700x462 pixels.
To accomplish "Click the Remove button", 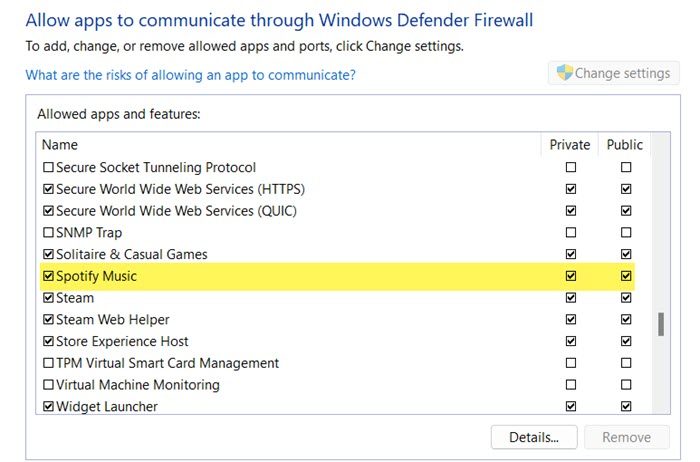I will coord(626,437).
